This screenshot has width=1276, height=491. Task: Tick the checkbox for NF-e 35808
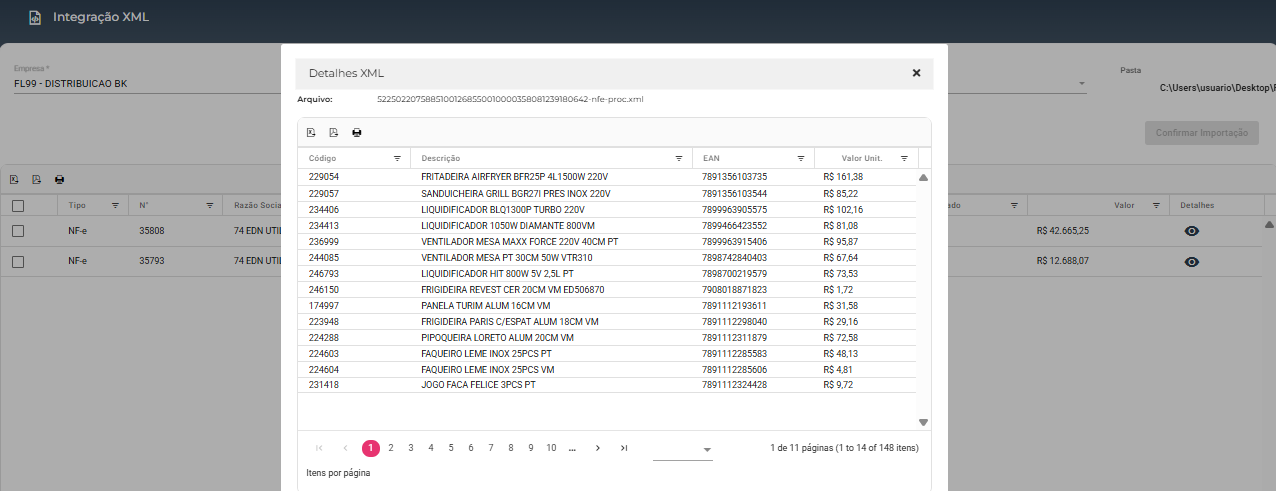(18, 231)
